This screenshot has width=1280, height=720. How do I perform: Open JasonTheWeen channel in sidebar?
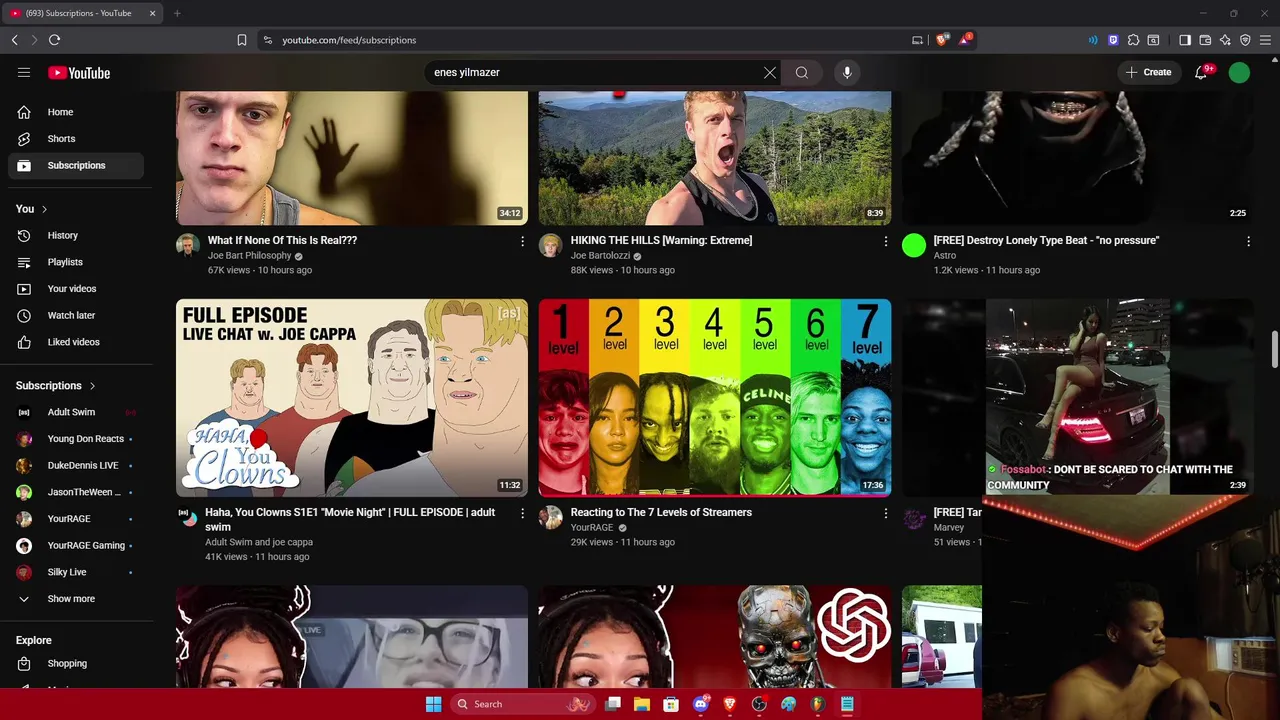[x=76, y=492]
